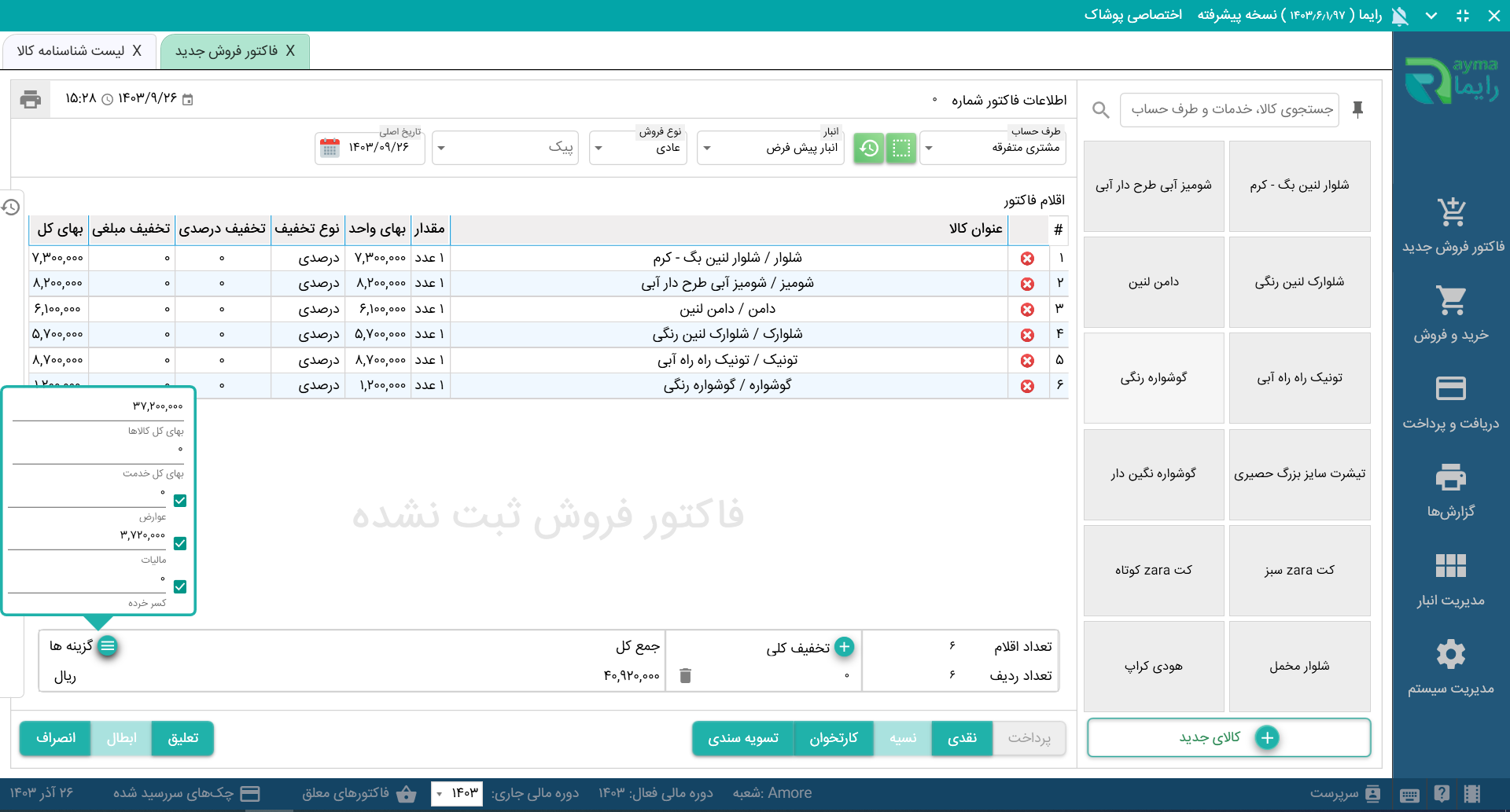Toggle the کسر خرده checkbox
This screenshot has width=1510, height=812.
[180, 586]
